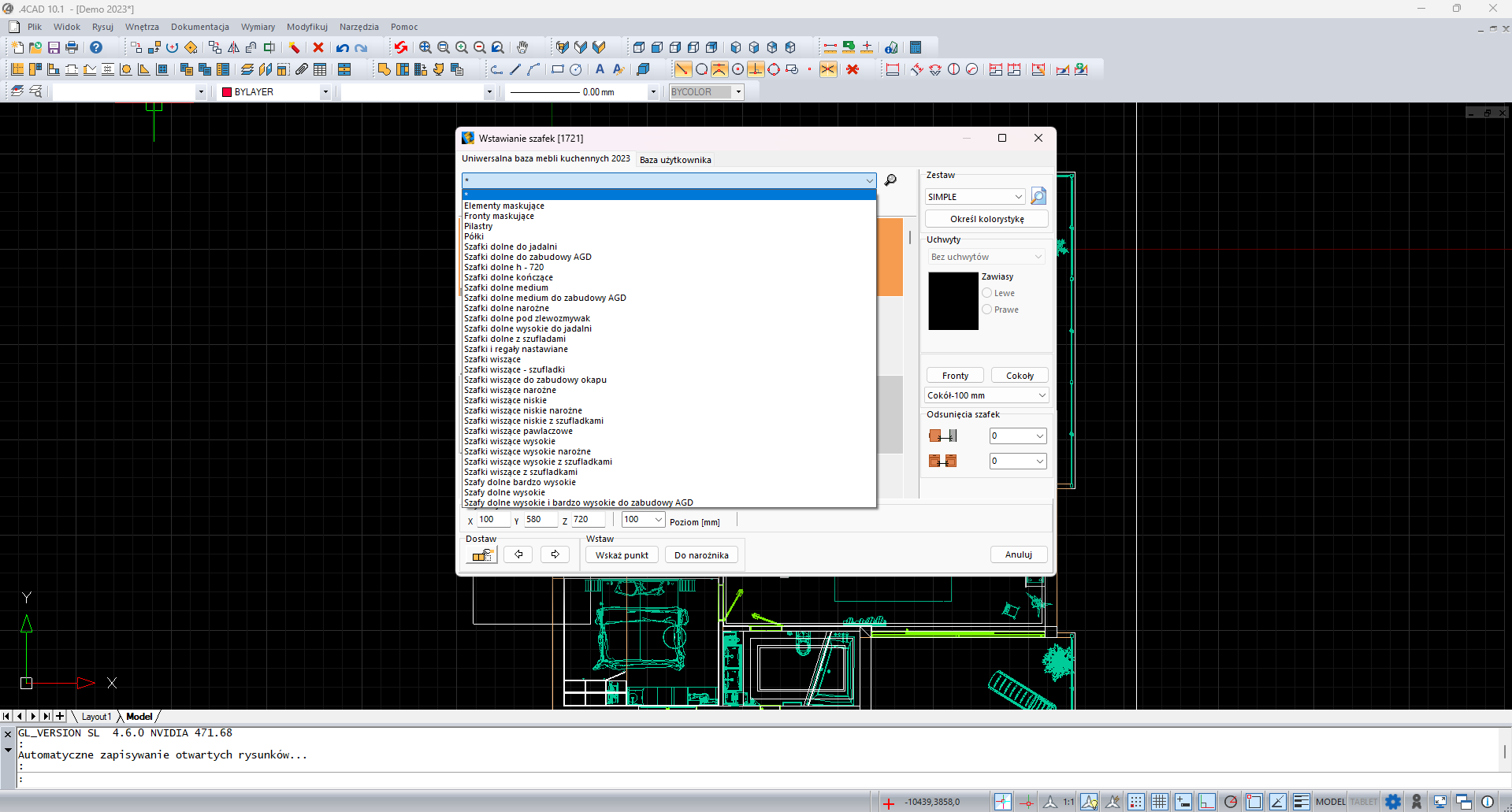Image resolution: width=1512 pixels, height=812 pixels.
Task: Open the Wnętrza menu
Action: 142,27
